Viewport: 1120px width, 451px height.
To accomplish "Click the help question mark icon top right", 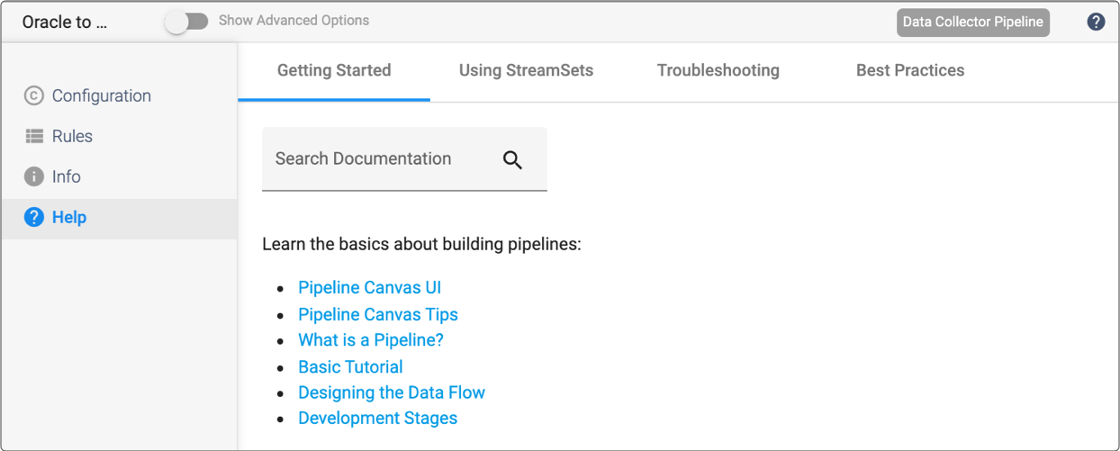I will click(x=1096, y=22).
